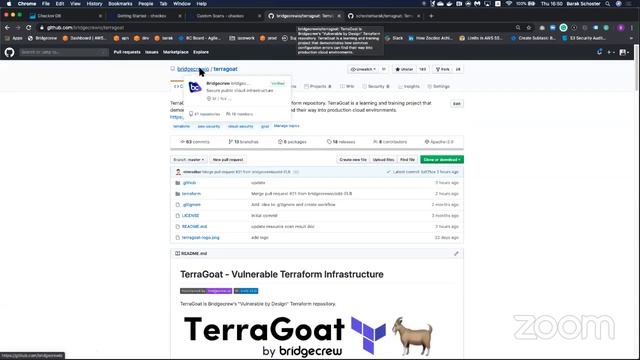Open the Wiki repository tab

pos(347,87)
